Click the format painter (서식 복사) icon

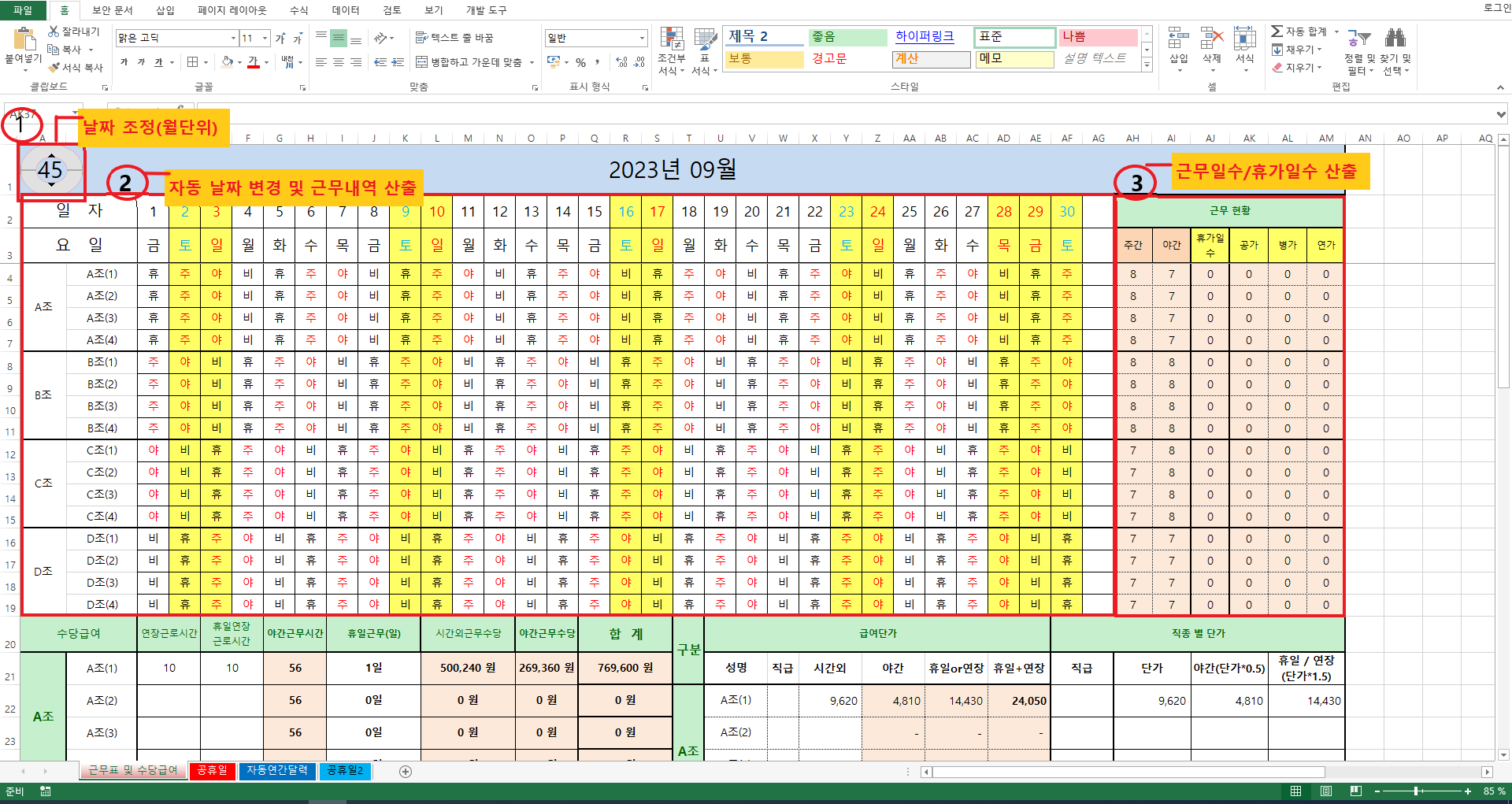(54, 68)
